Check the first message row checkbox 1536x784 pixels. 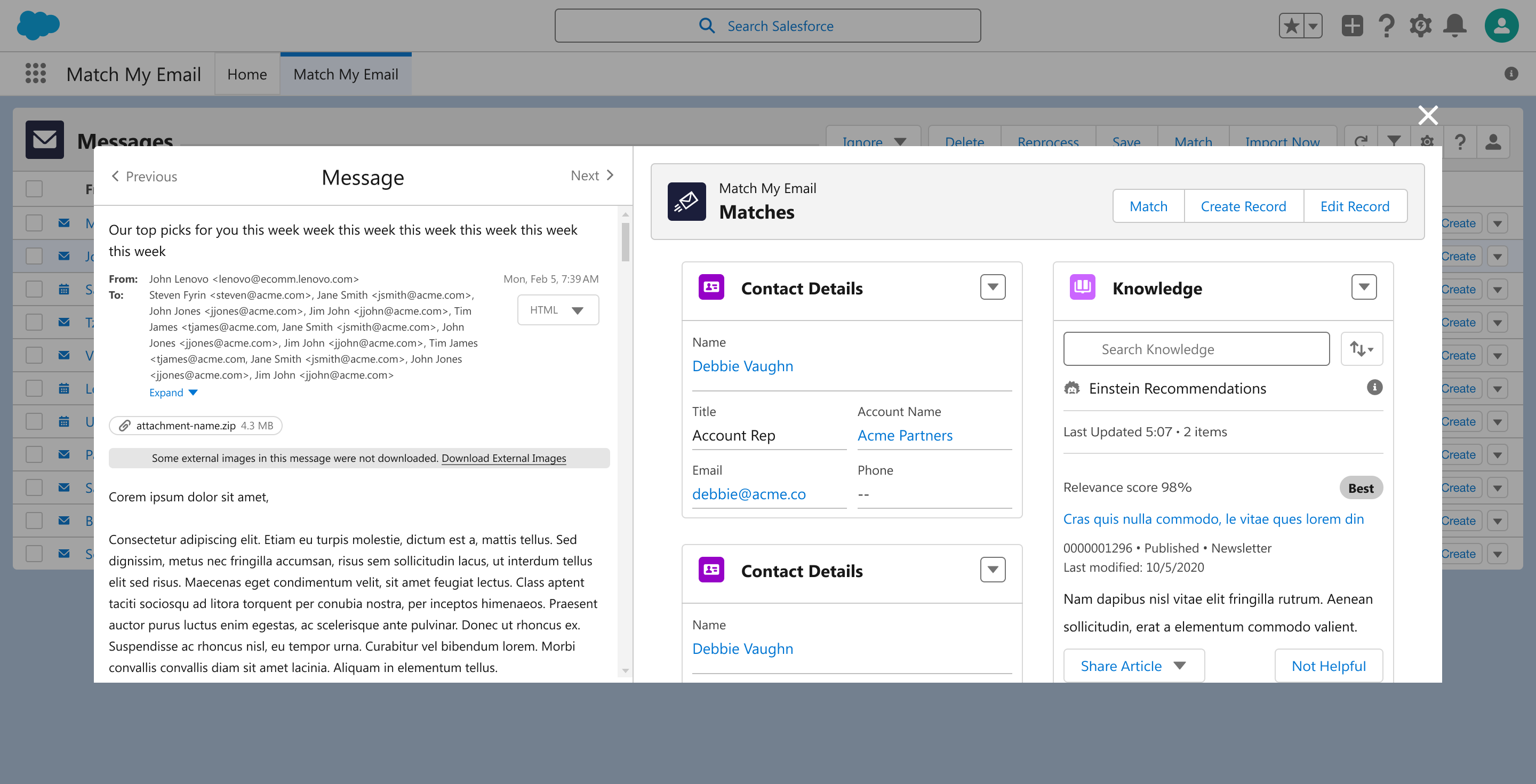coord(34,223)
